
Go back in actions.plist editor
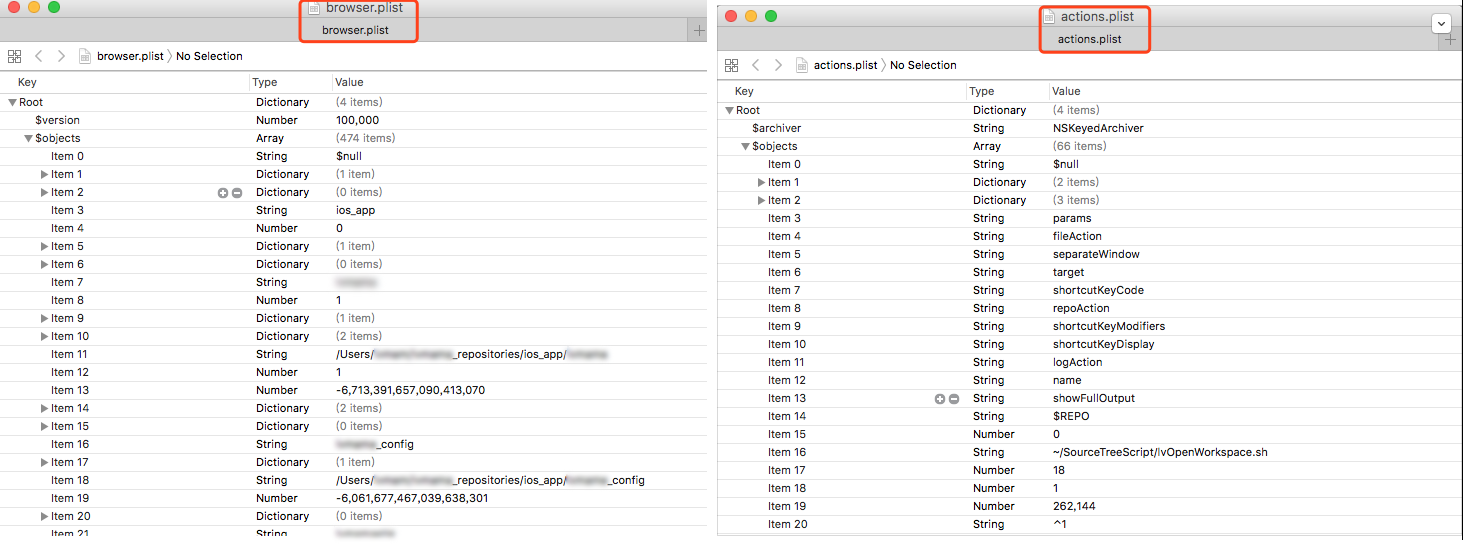point(756,65)
